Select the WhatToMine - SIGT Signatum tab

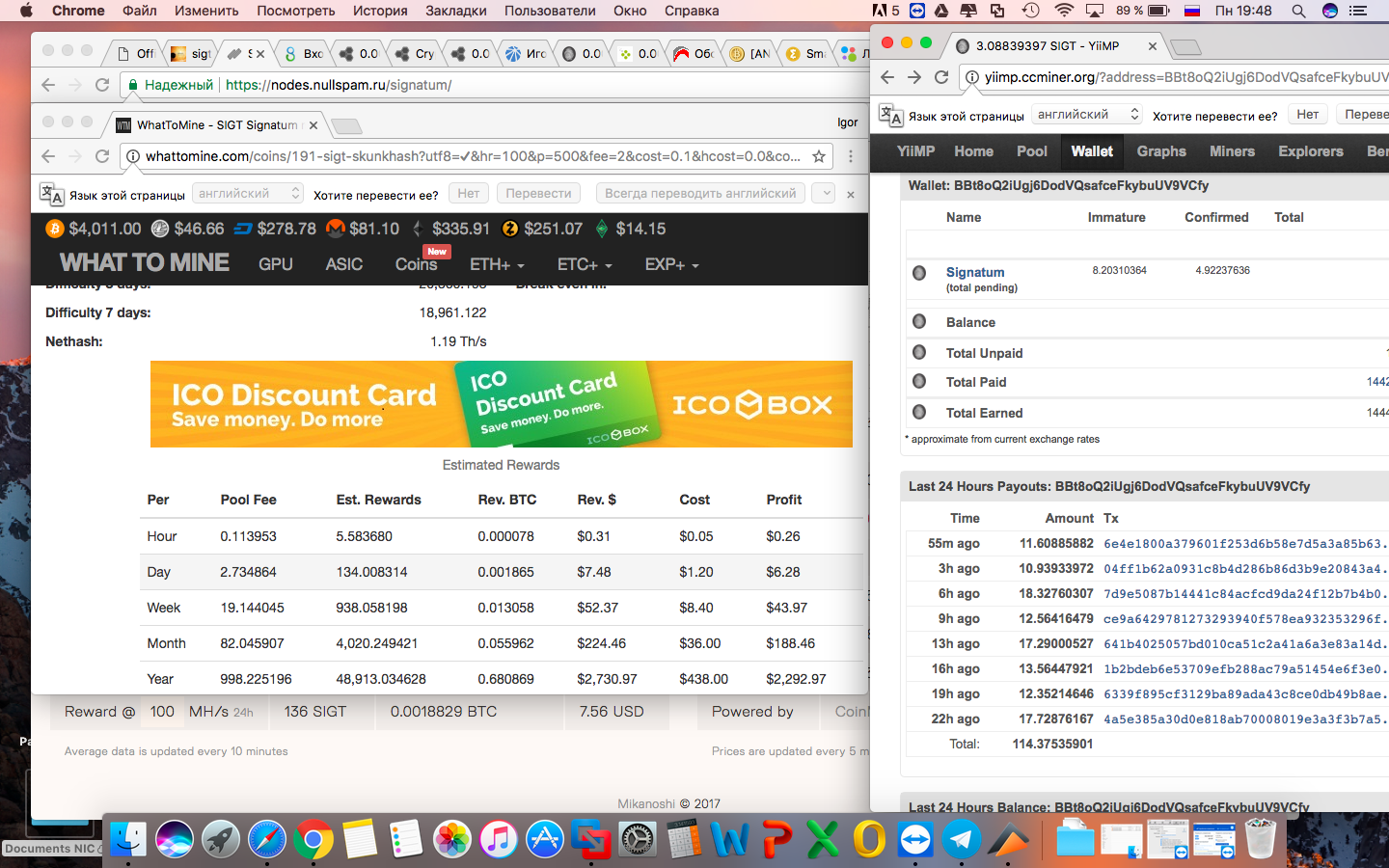click(x=217, y=124)
